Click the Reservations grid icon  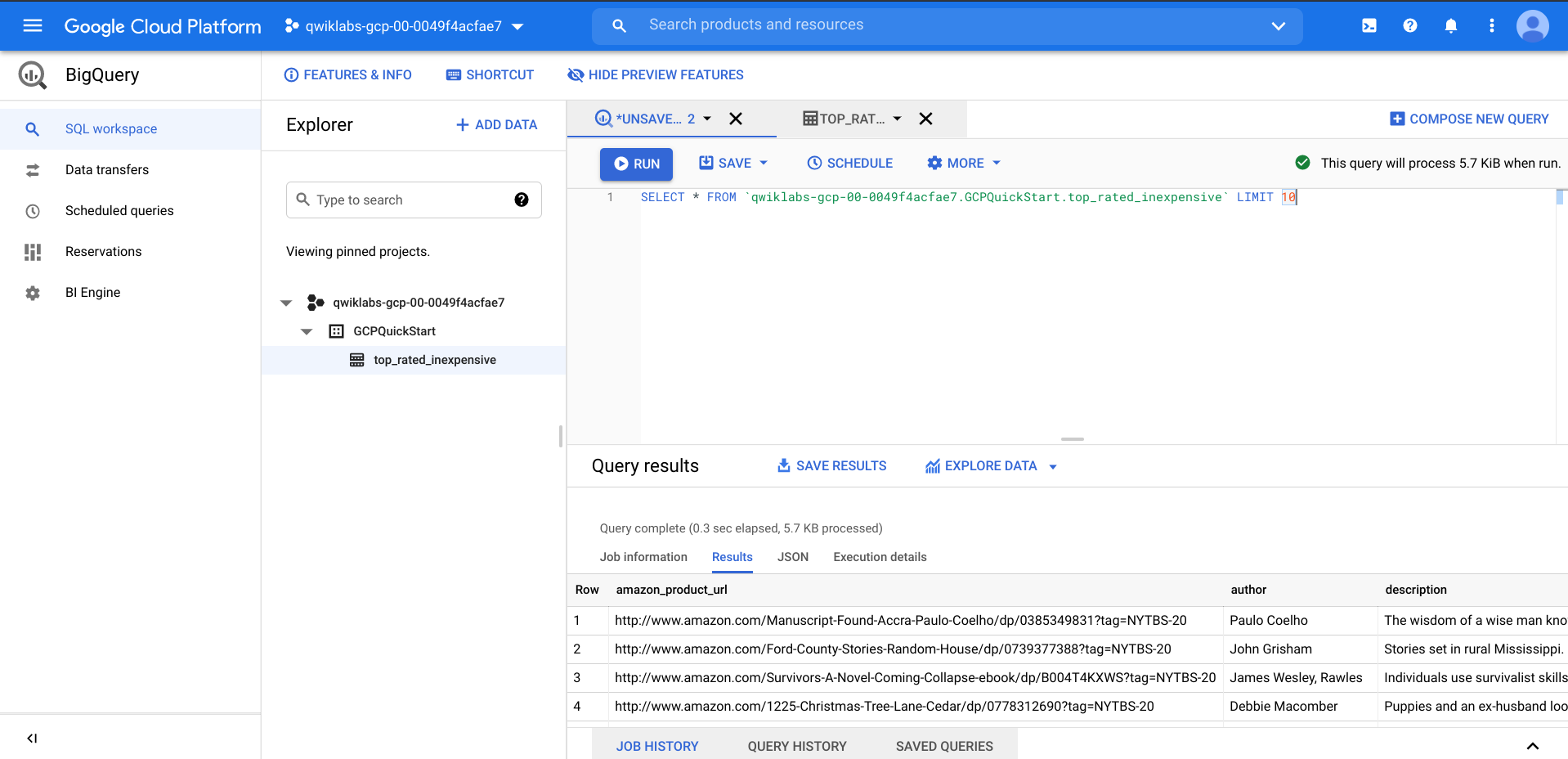point(33,252)
